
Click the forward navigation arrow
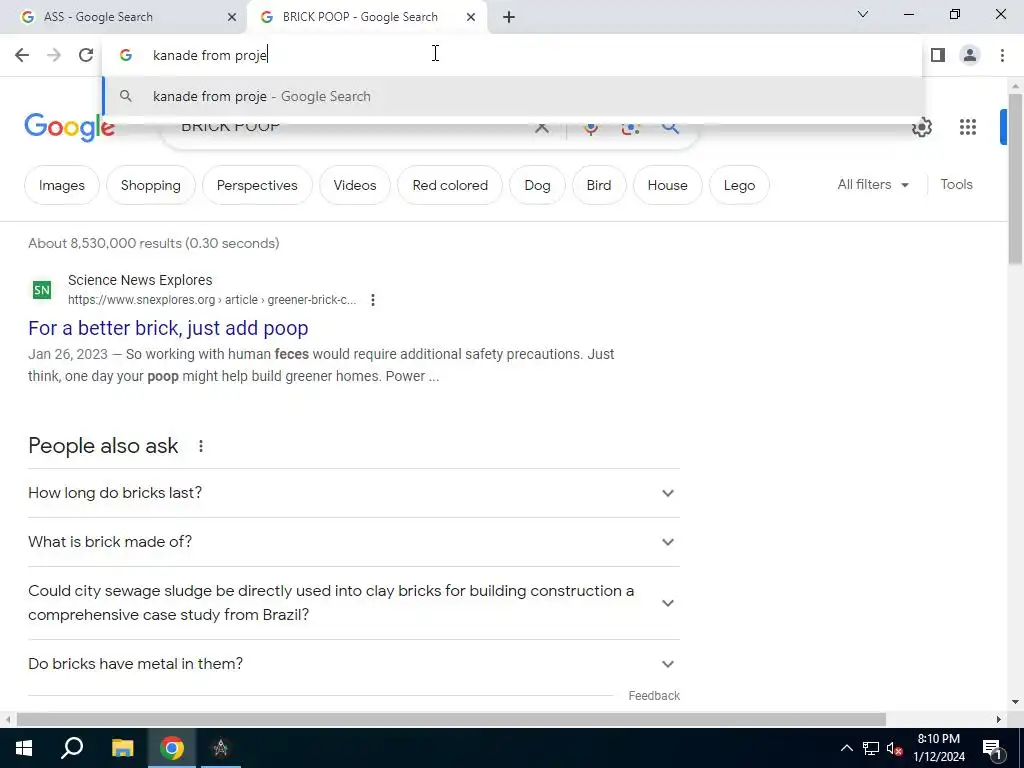pyautogui.click(x=54, y=55)
